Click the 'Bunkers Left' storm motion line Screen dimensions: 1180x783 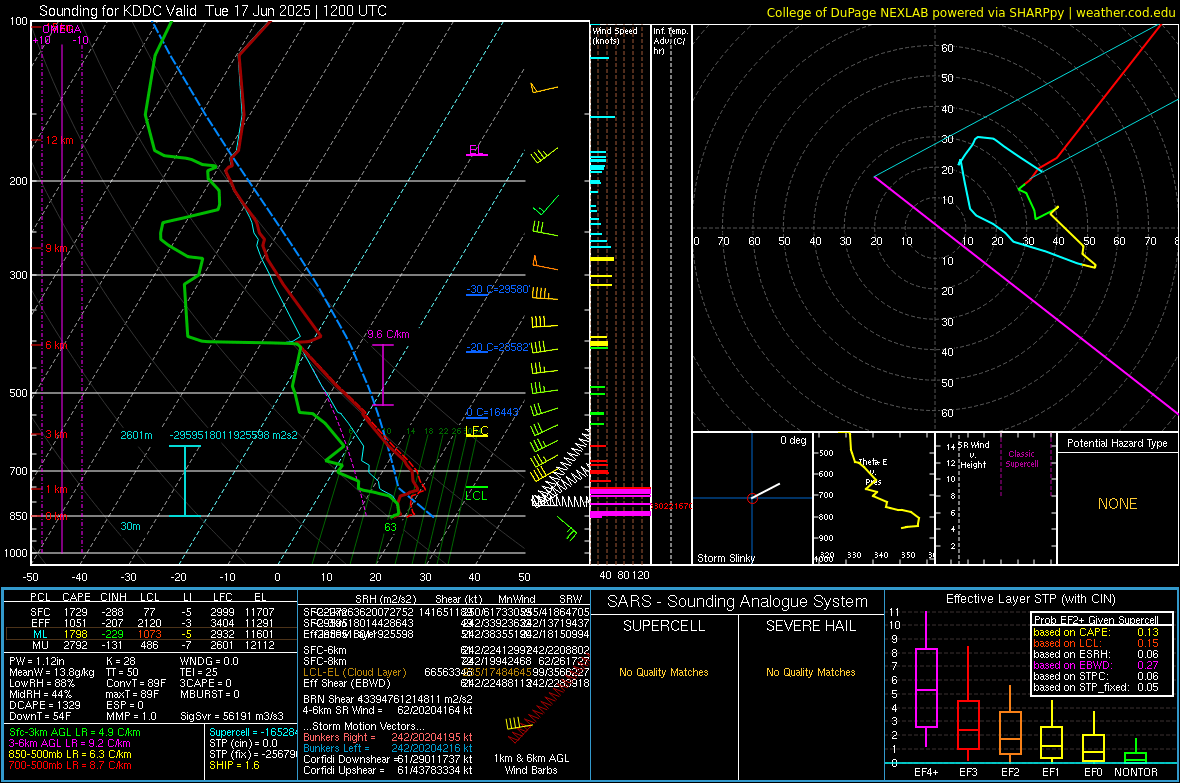[x=388, y=748]
